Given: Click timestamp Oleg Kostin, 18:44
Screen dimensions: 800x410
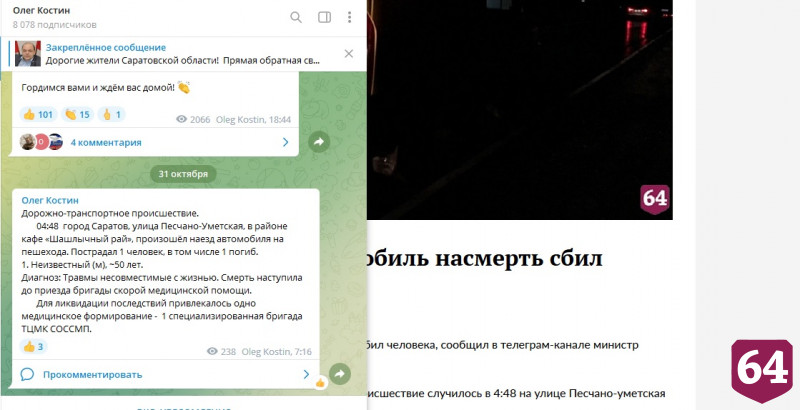Looking at the screenshot, I should (x=254, y=119).
